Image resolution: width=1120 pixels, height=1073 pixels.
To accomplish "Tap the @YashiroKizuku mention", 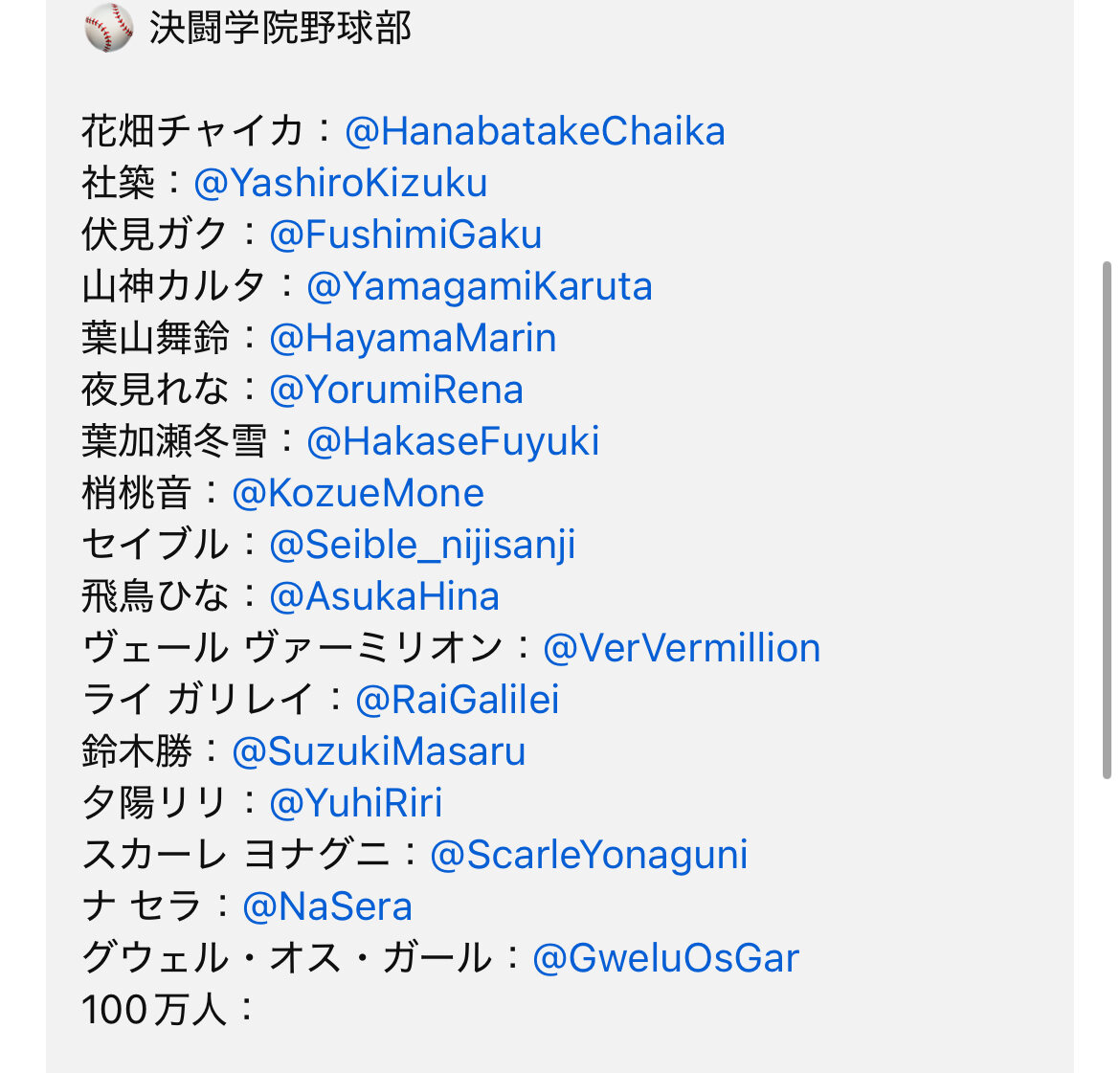I will click(x=340, y=183).
